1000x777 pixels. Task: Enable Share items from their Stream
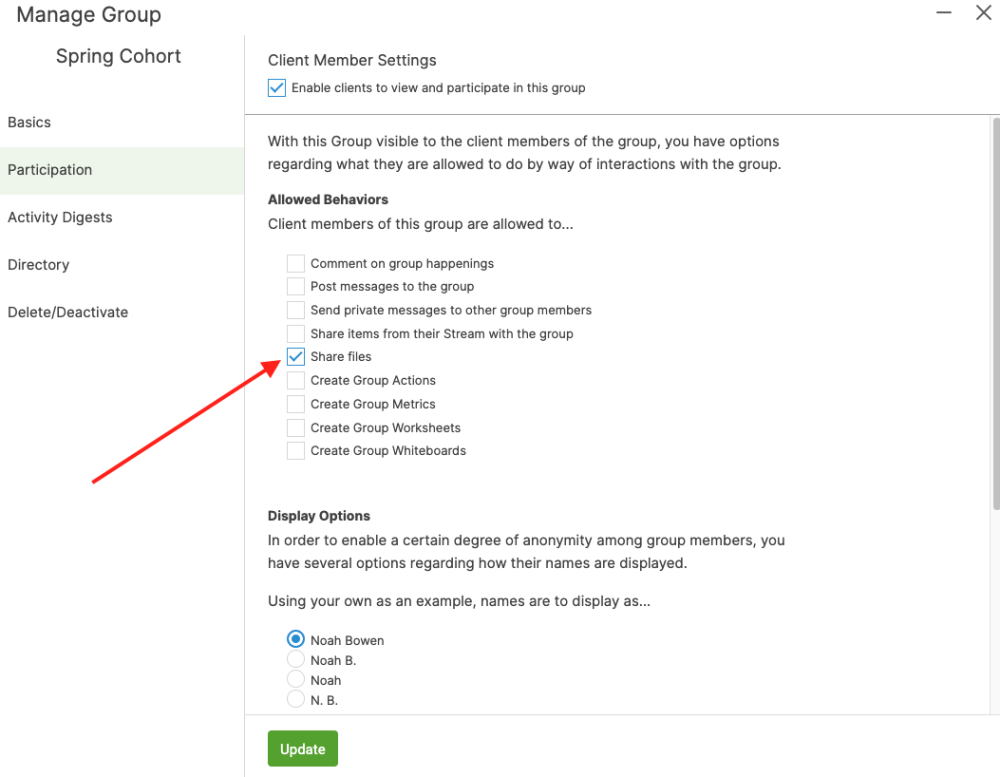point(296,334)
